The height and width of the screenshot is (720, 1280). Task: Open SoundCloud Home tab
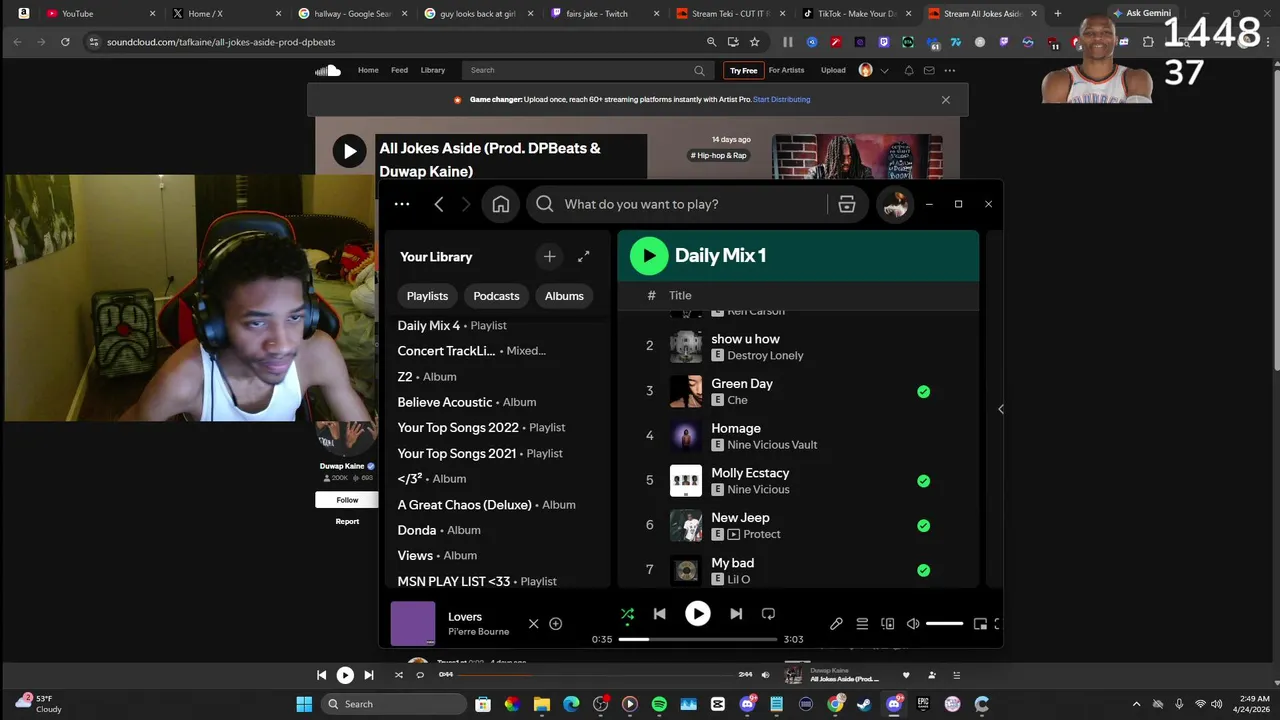(368, 70)
